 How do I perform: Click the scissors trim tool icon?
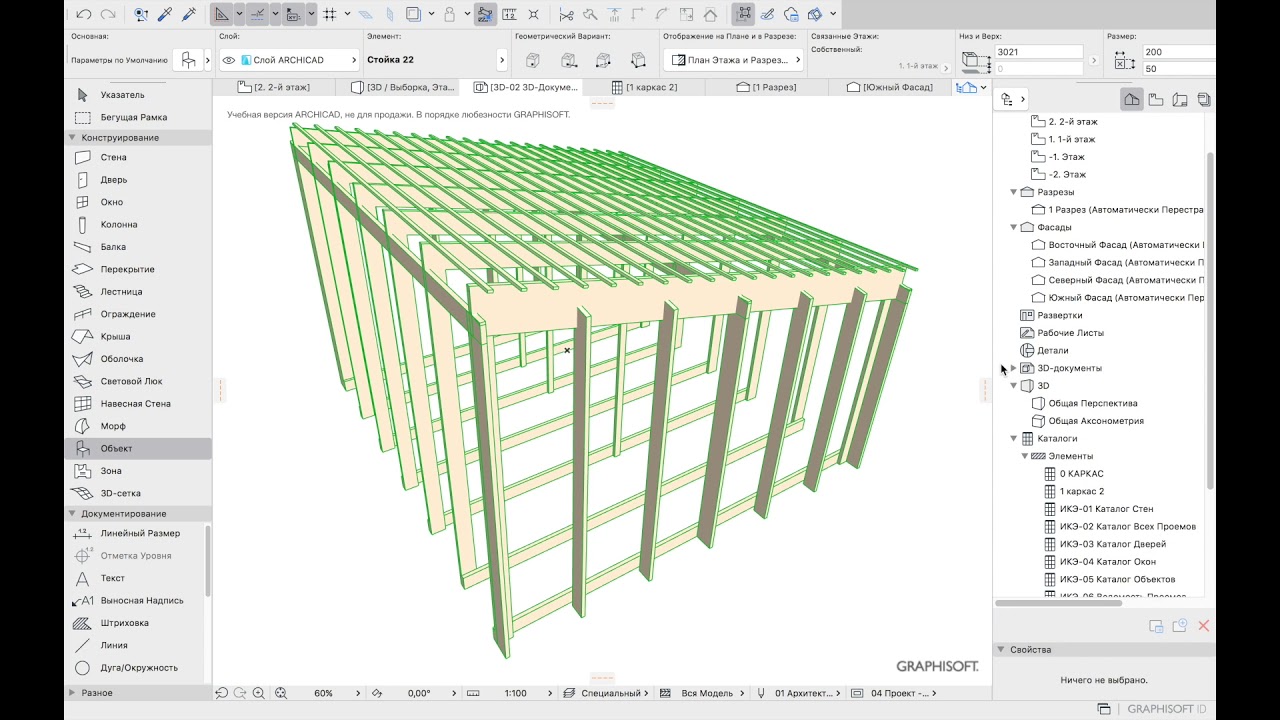tap(566, 14)
